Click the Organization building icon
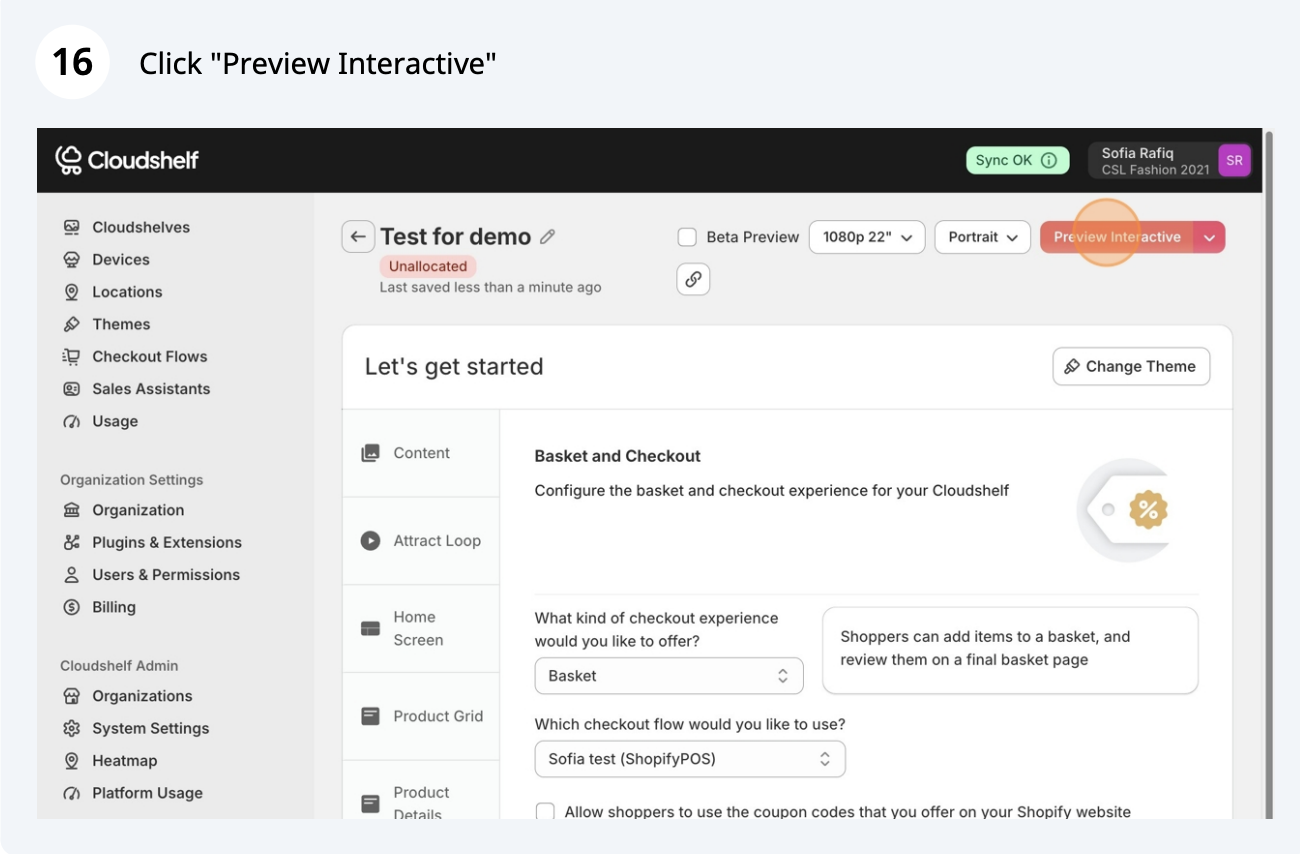The width and height of the screenshot is (1300, 854). [x=71, y=510]
